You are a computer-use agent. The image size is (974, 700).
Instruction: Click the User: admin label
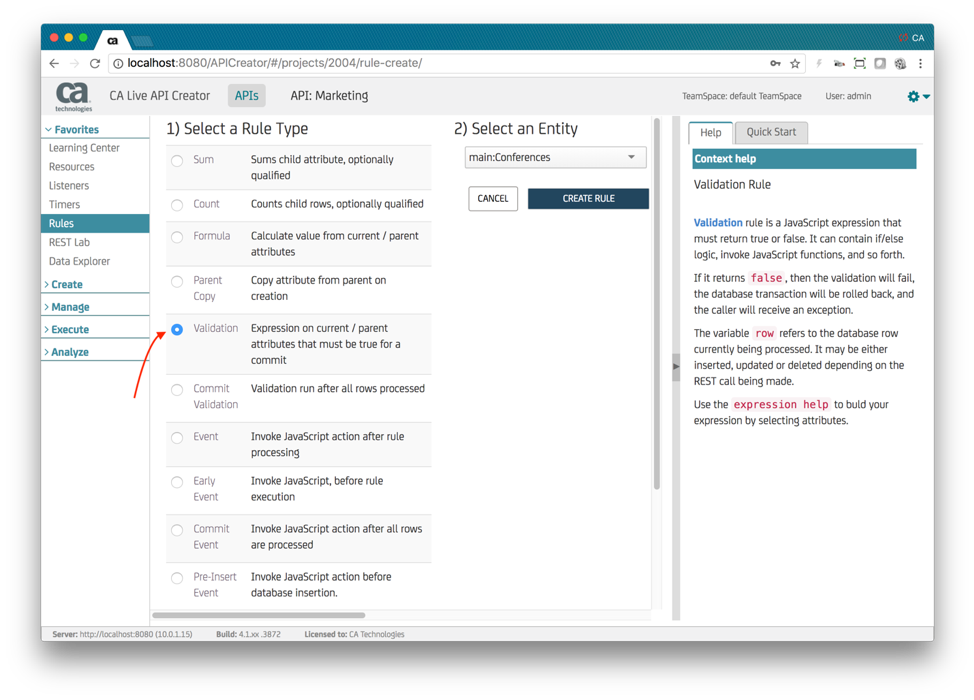(x=848, y=96)
